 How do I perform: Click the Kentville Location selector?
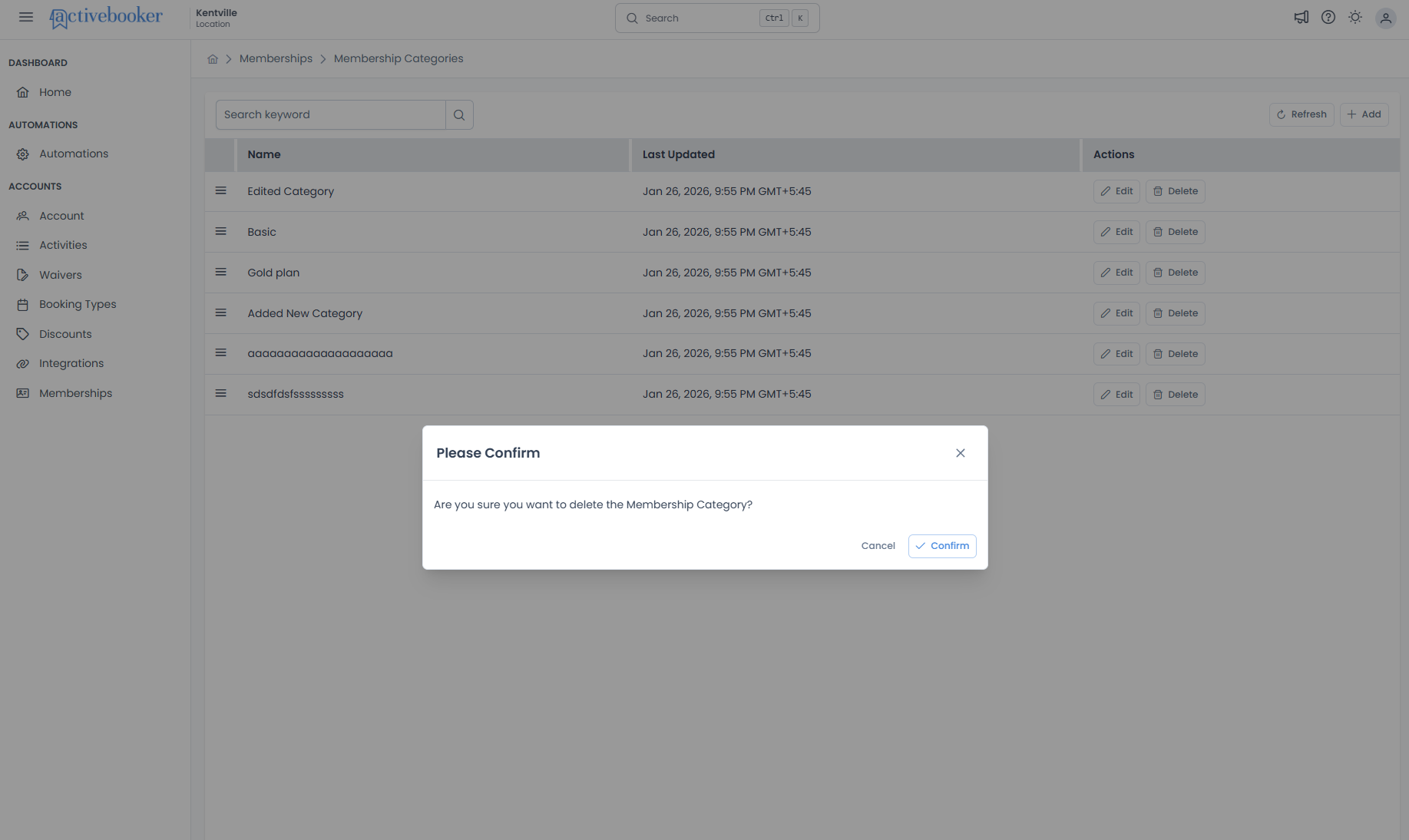coord(217,18)
